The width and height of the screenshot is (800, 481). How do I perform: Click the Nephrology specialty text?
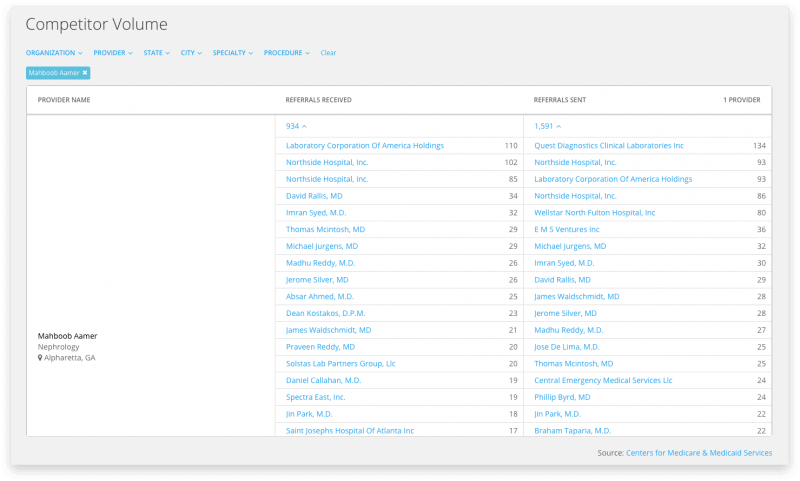[58, 347]
